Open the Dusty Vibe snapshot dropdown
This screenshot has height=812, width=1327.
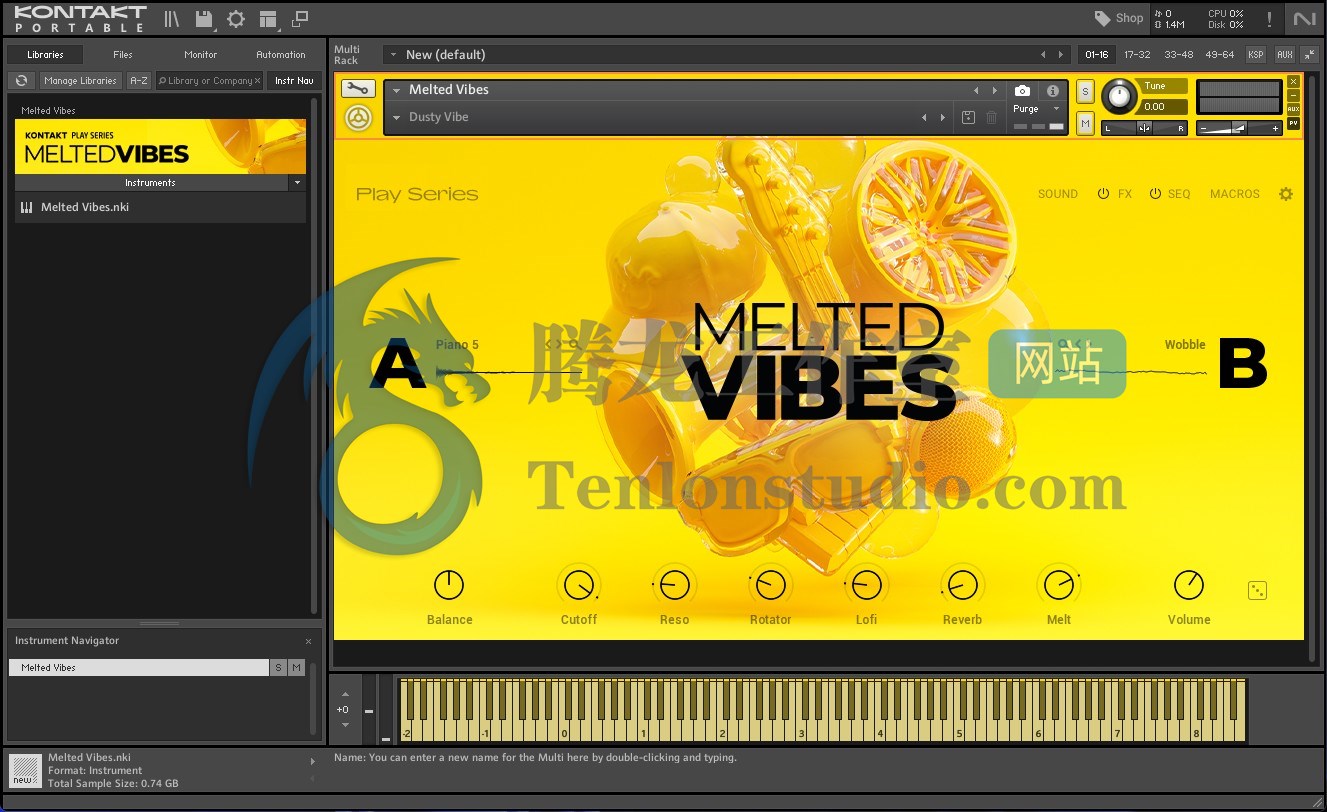397,117
